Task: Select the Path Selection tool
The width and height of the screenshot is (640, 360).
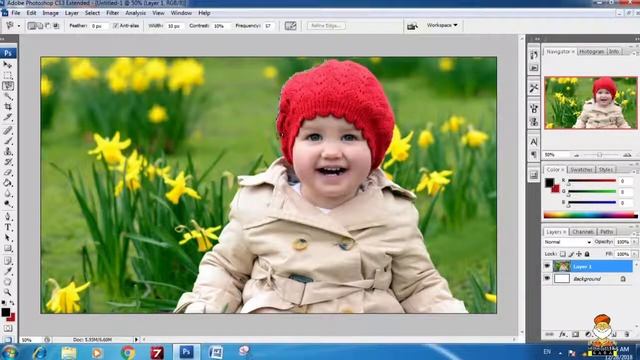Action: [x=8, y=238]
